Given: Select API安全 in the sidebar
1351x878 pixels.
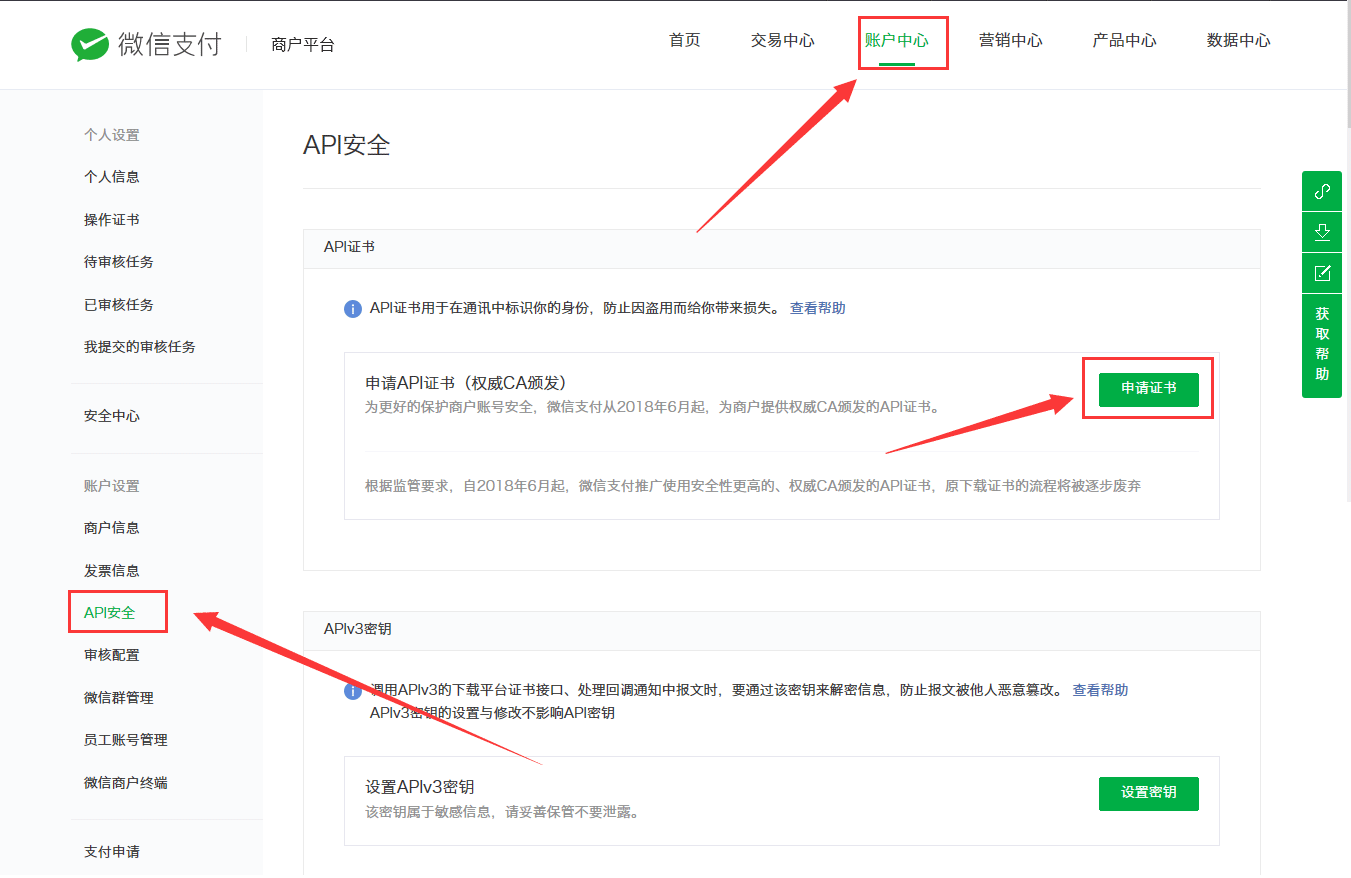Looking at the screenshot, I should (x=110, y=613).
